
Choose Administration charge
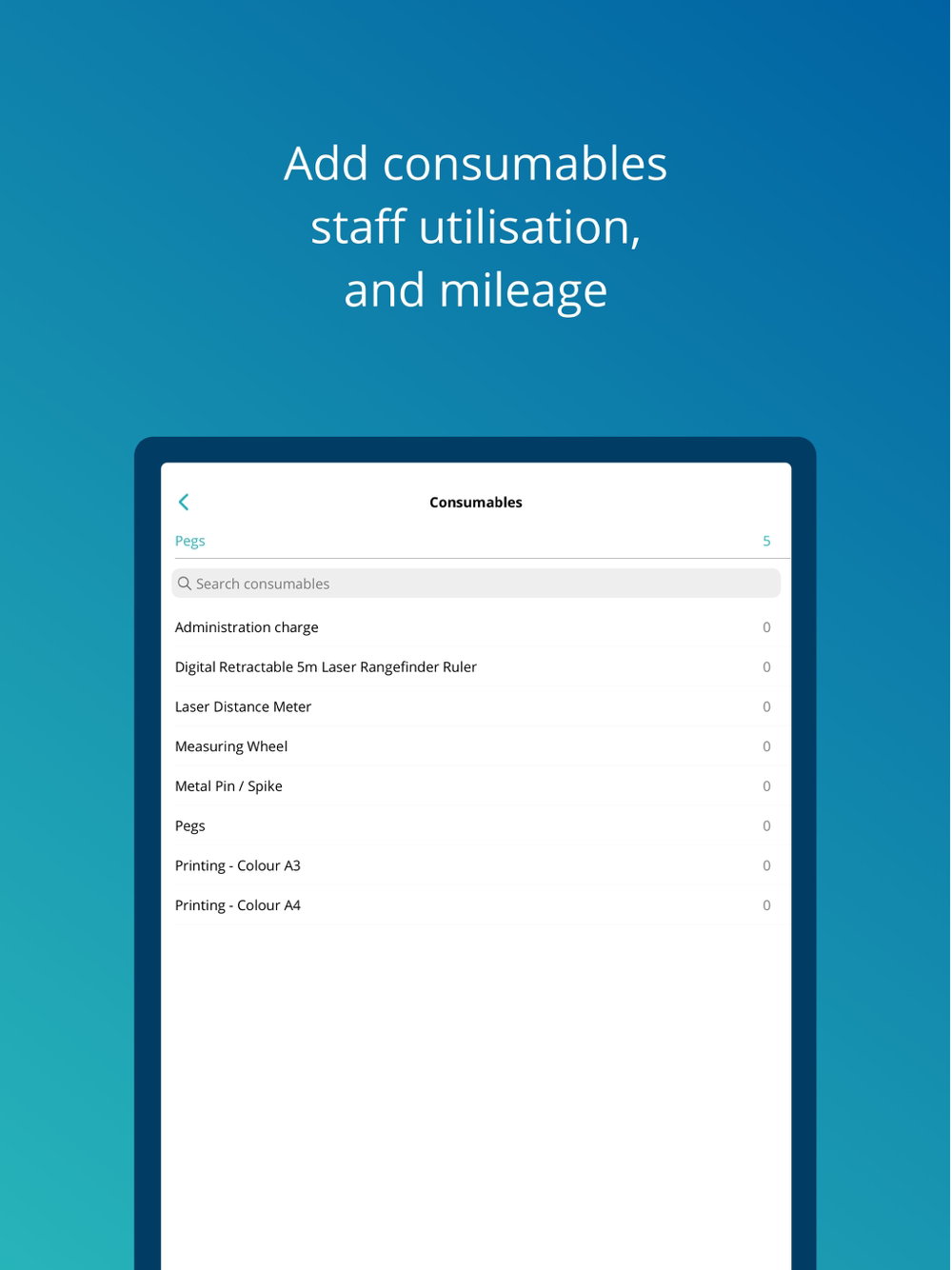[x=476, y=627]
